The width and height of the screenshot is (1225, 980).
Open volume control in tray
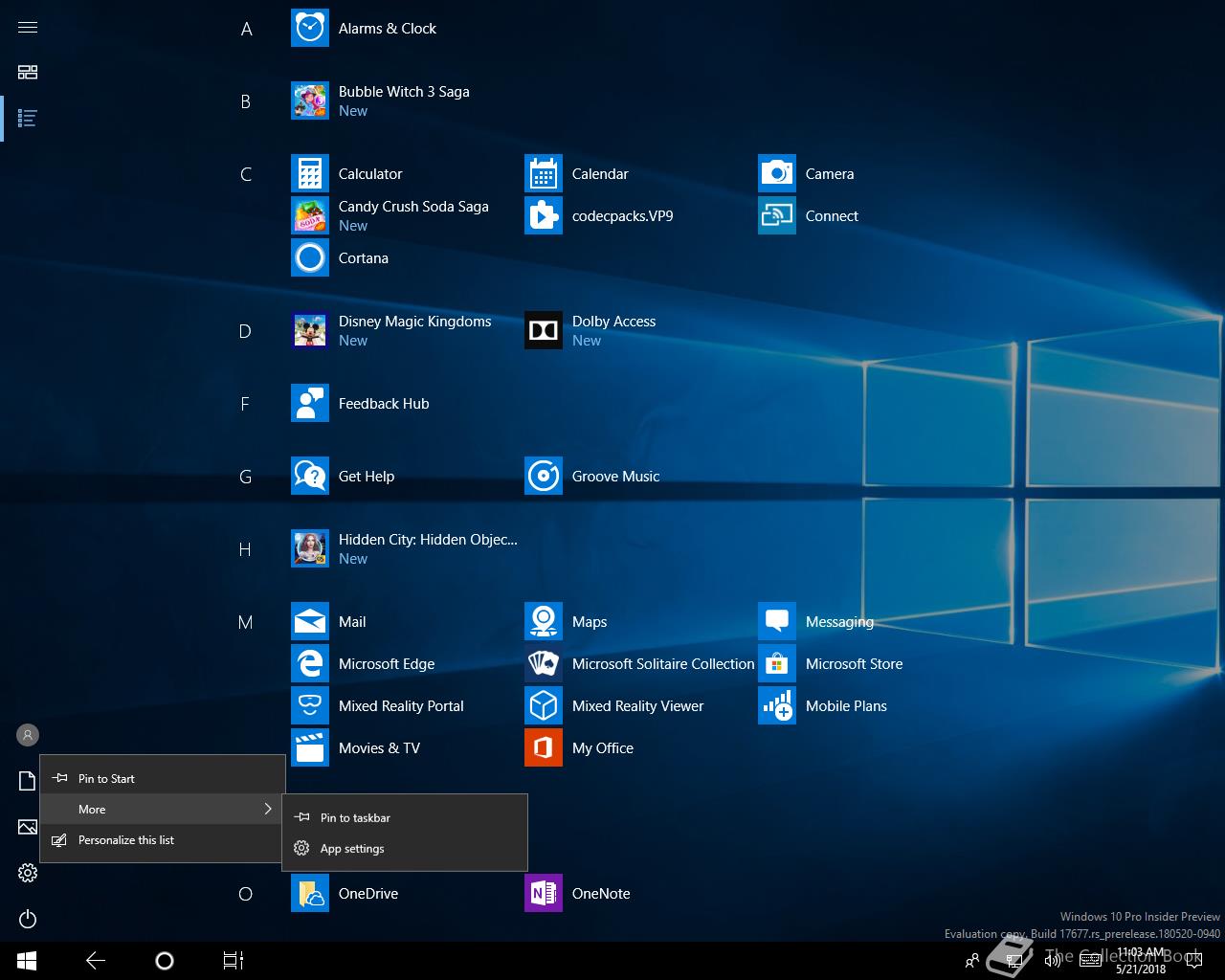(x=1053, y=961)
